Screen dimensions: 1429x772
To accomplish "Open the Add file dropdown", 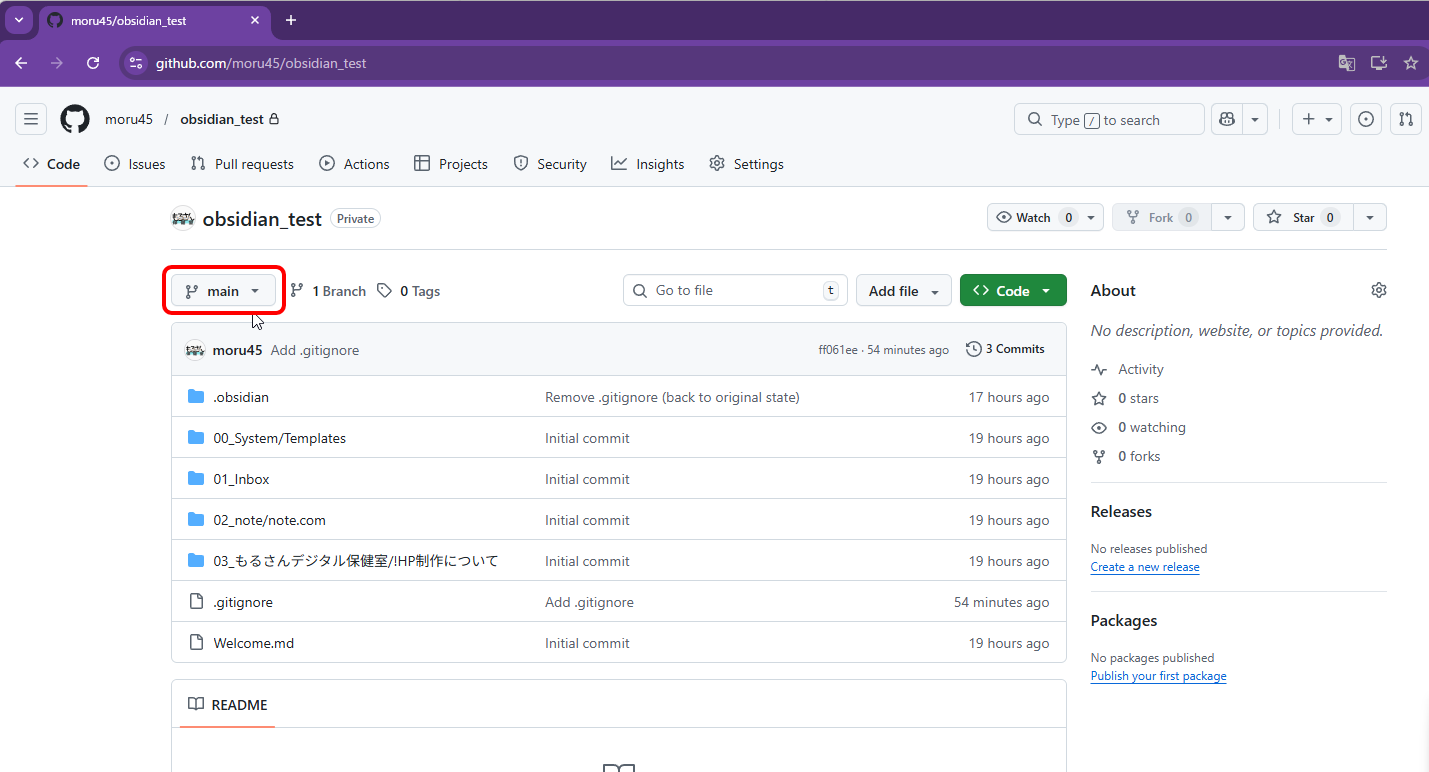I will coord(904,291).
